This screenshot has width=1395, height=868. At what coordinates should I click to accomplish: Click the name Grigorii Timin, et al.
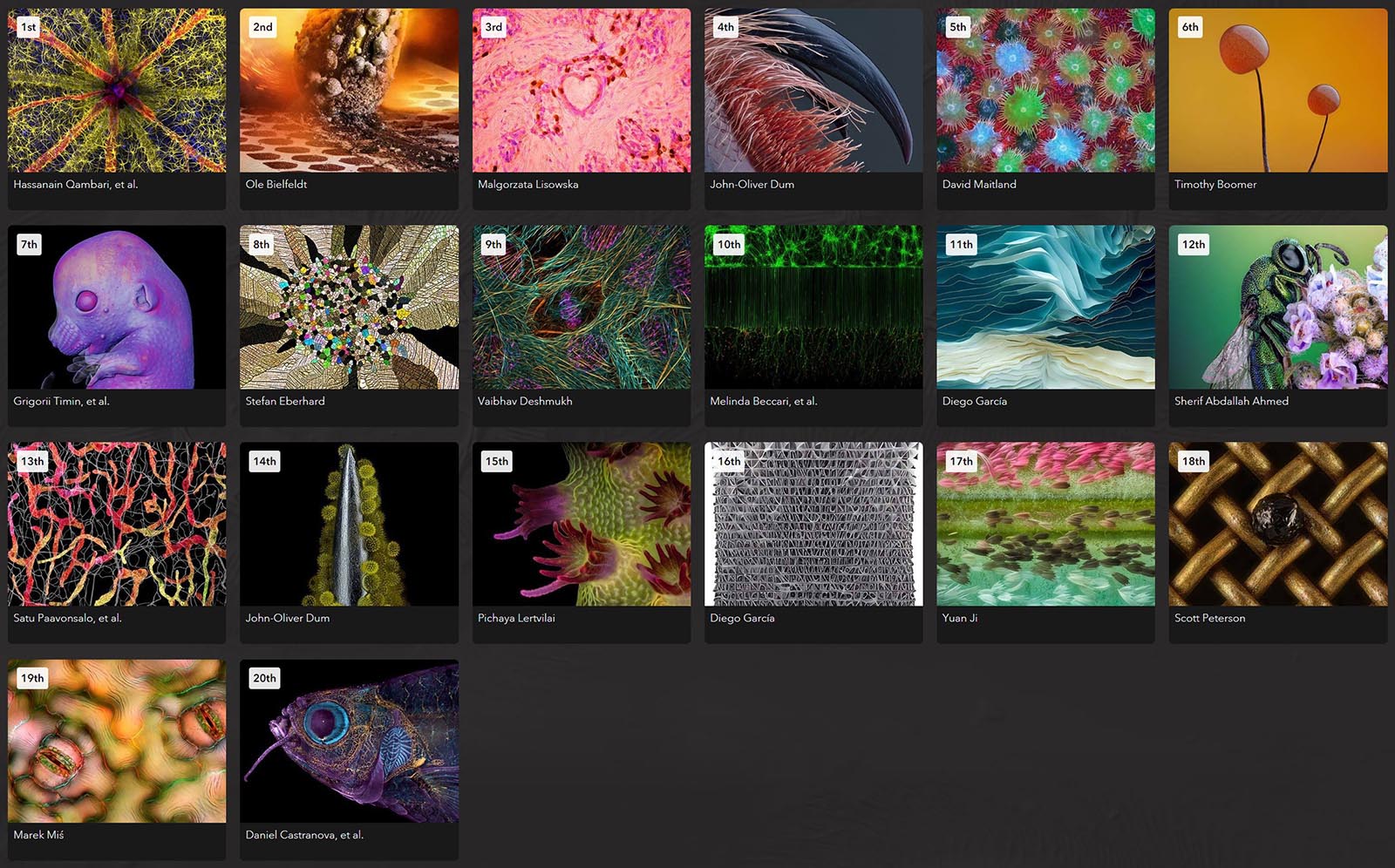(x=61, y=401)
